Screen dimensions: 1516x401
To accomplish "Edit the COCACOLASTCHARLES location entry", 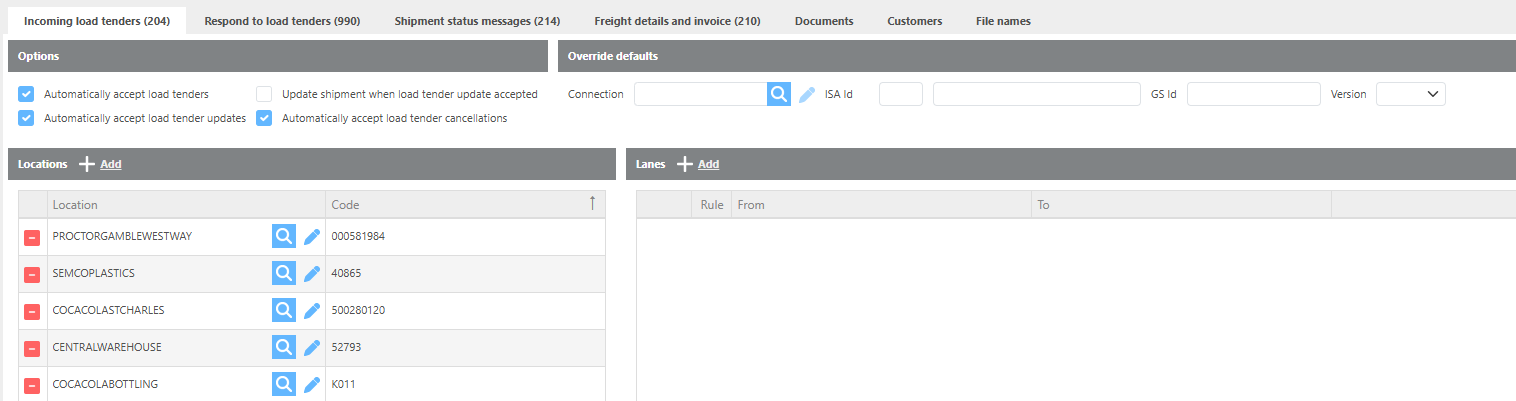I will coord(312,310).
